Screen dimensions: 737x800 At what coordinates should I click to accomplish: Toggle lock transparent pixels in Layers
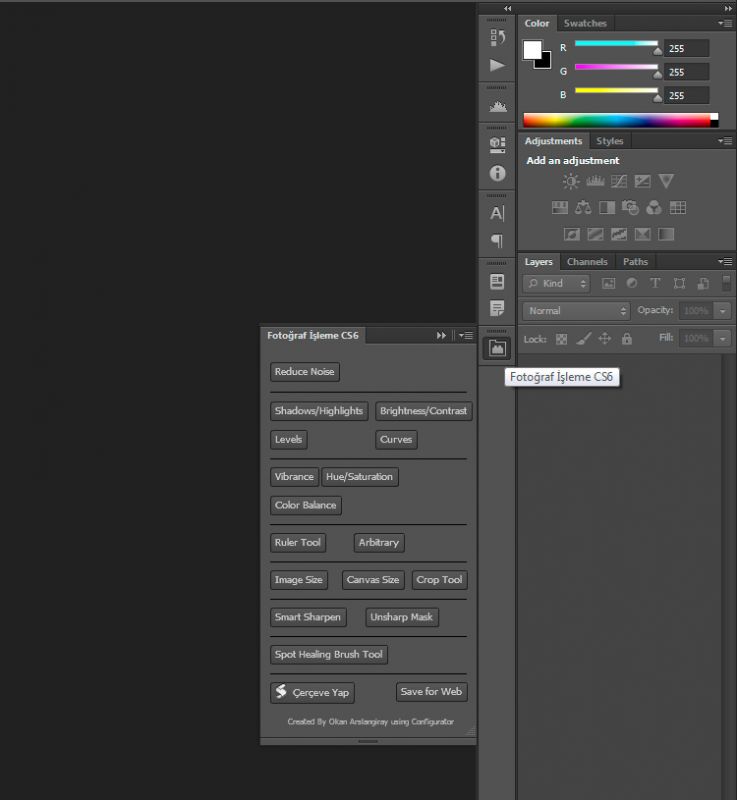coord(561,339)
